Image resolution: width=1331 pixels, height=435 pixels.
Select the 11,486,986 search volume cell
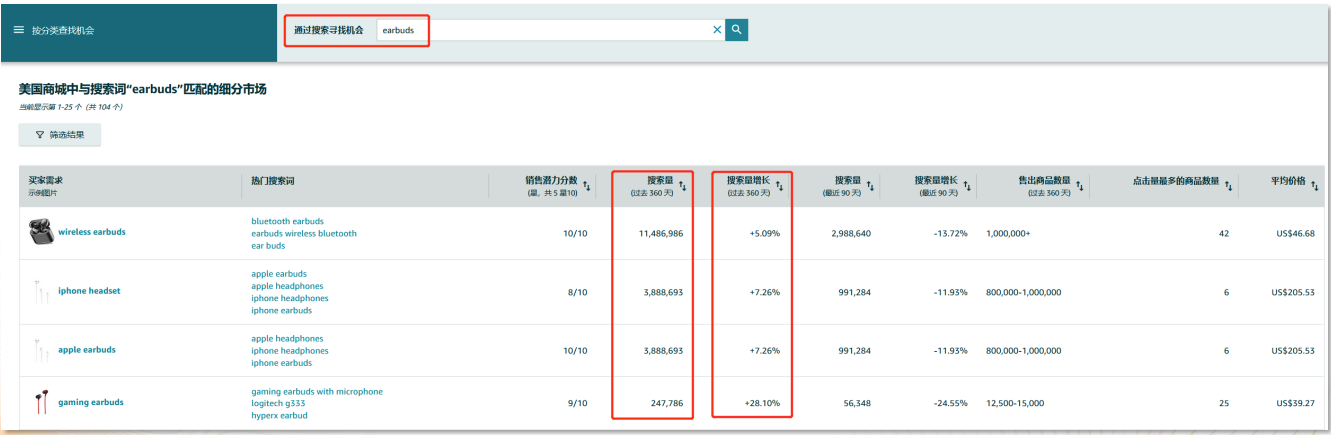(660, 233)
